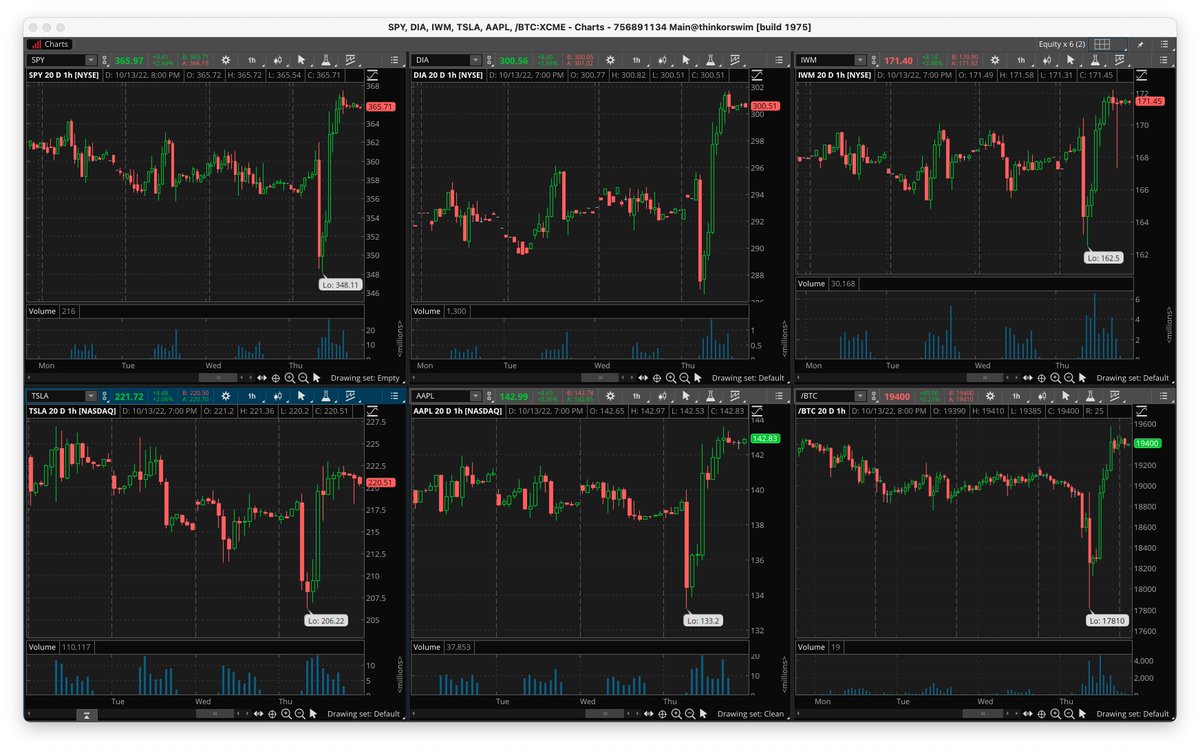Select drawing pointer tool in IWM toolbar
Viewport: 1200px width, 751px height.
[1070, 60]
